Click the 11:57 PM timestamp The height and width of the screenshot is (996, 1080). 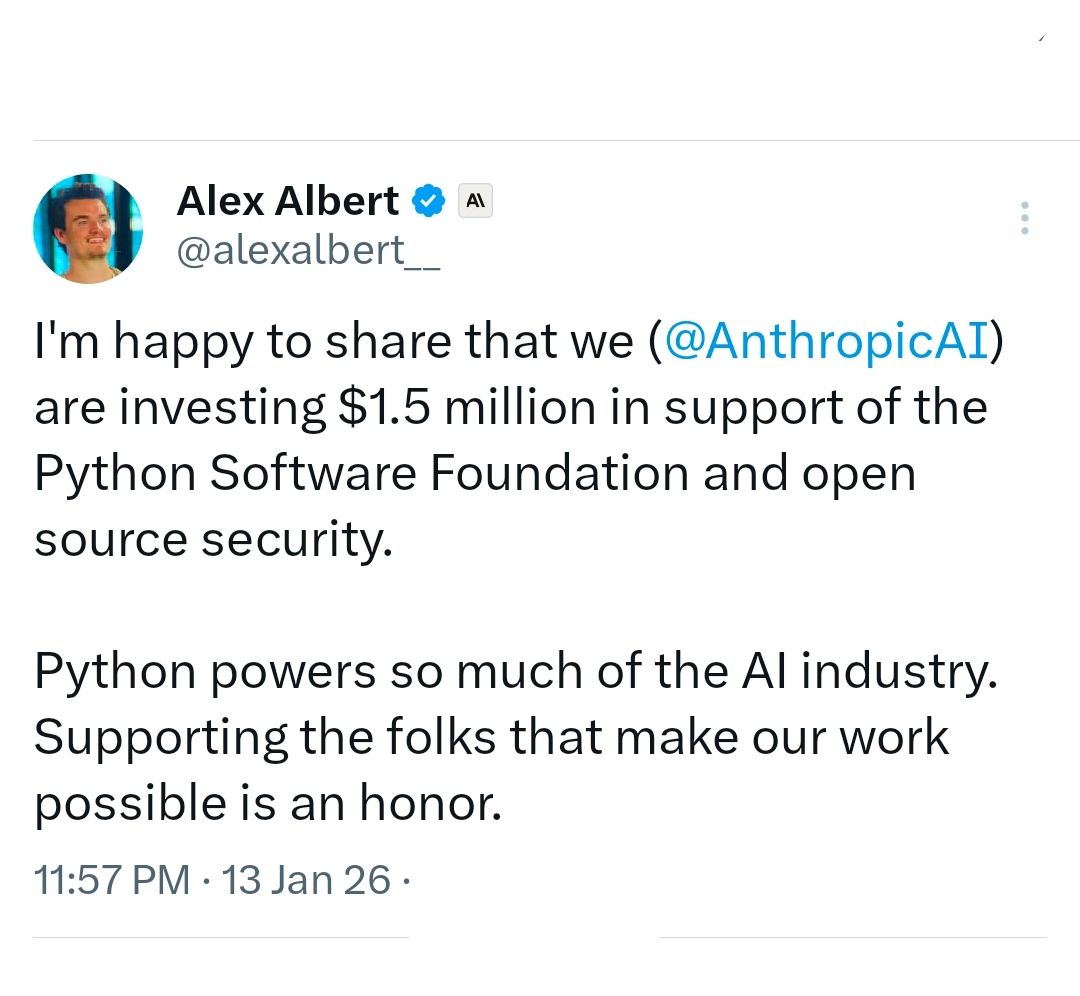pos(111,880)
